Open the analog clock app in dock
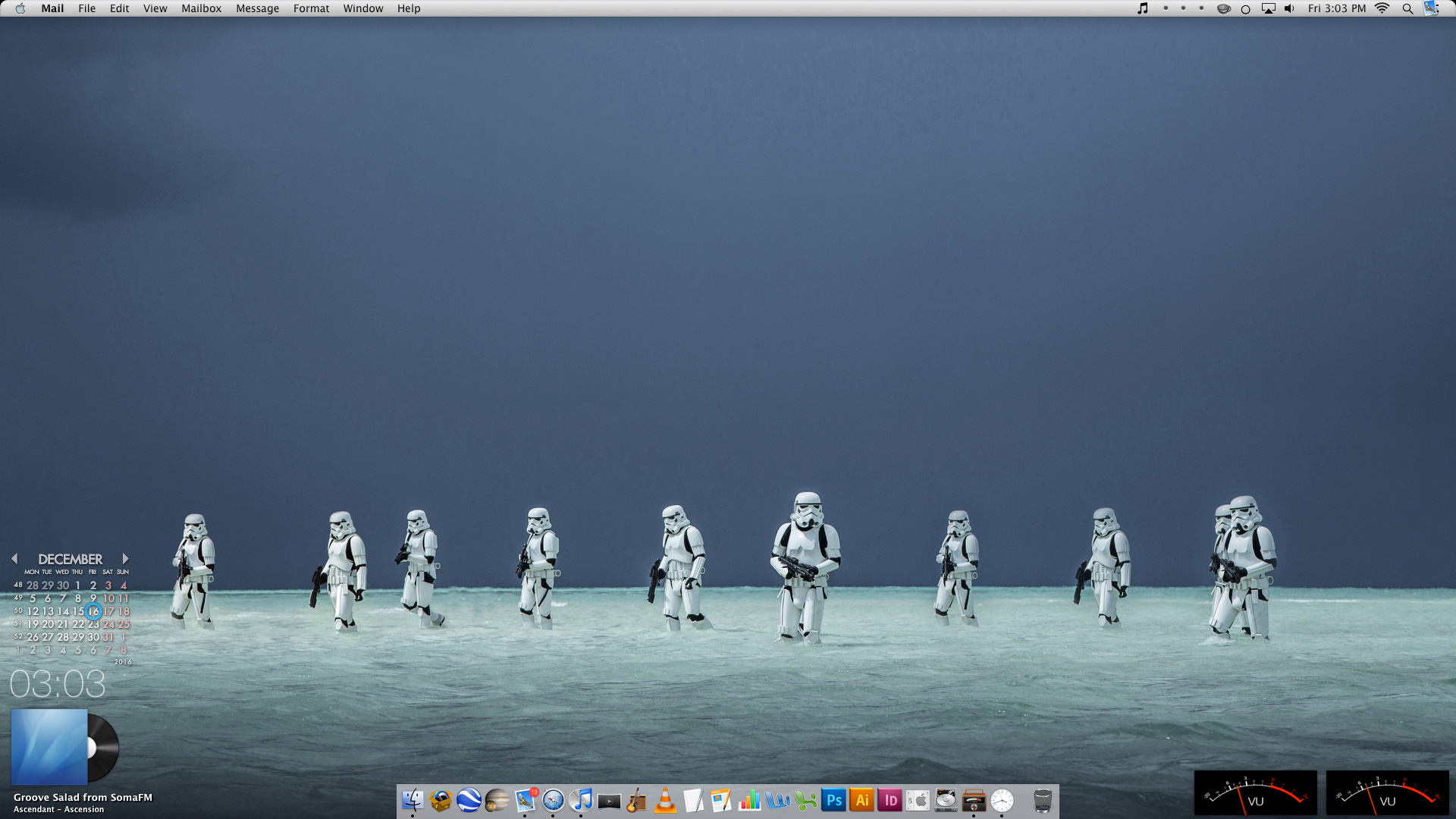Image resolution: width=1456 pixels, height=819 pixels. 1002,800
